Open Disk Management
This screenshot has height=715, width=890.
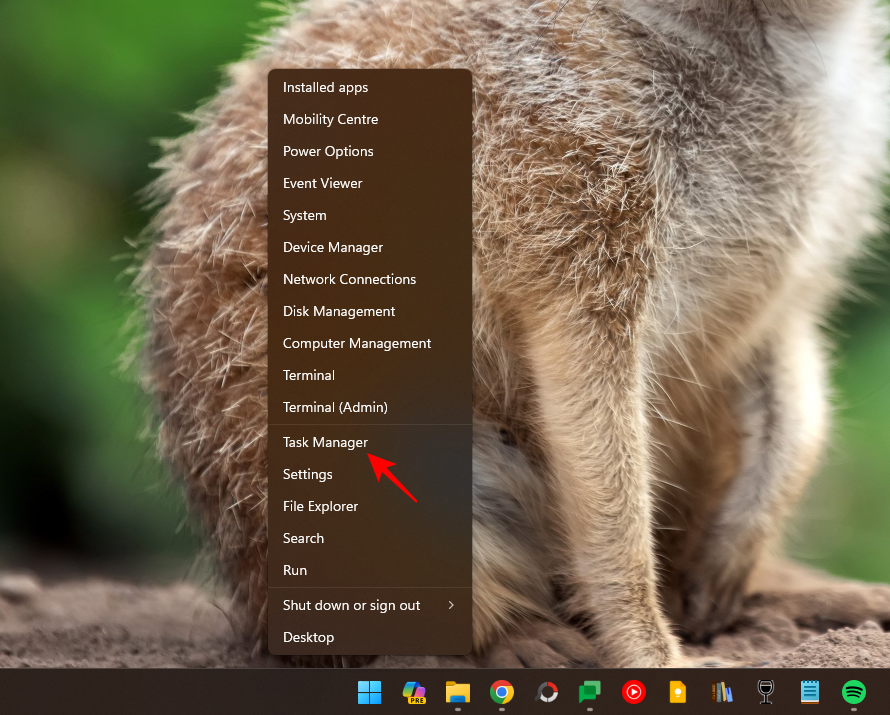(338, 311)
